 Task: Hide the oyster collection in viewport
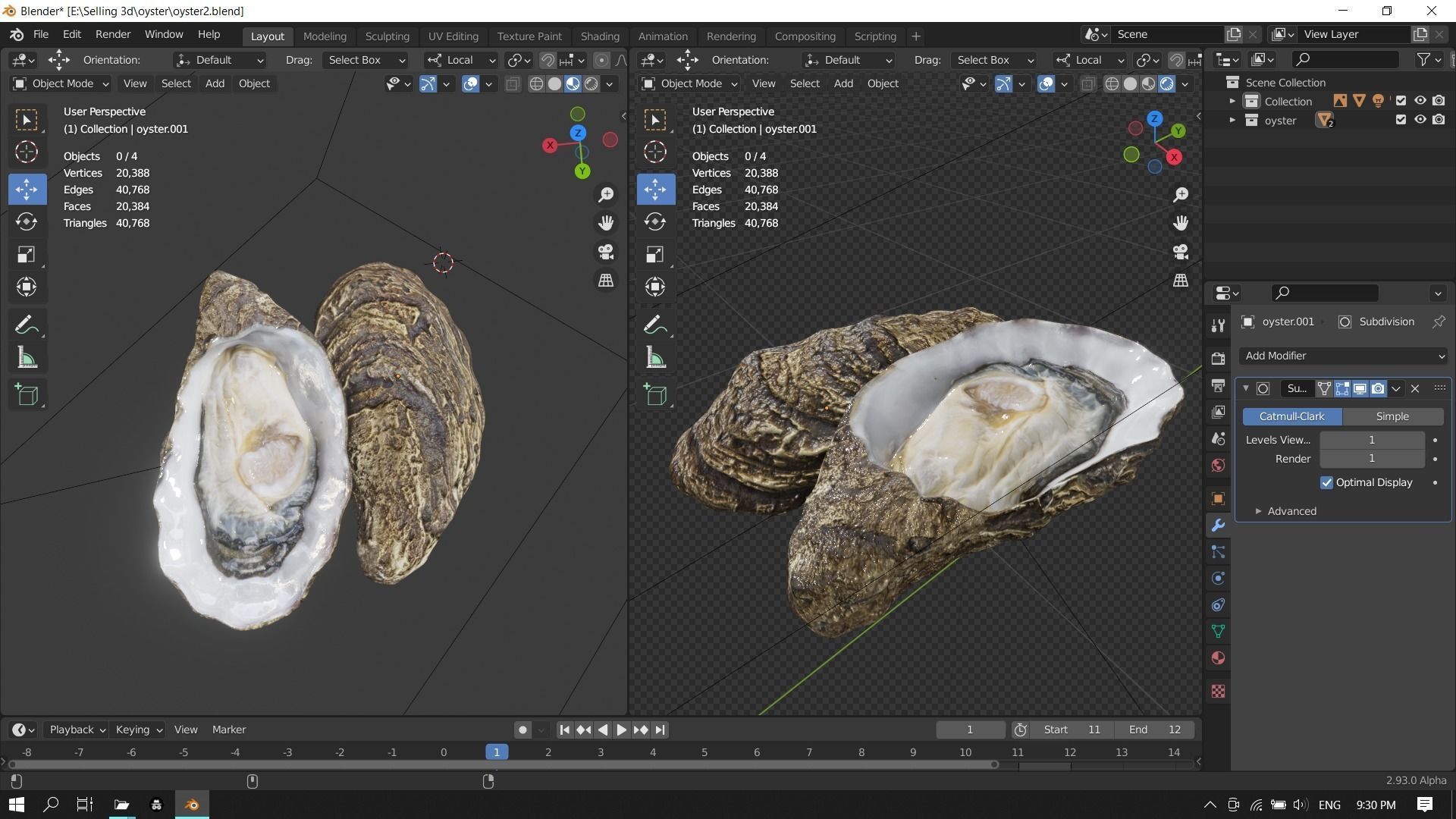click(x=1420, y=120)
